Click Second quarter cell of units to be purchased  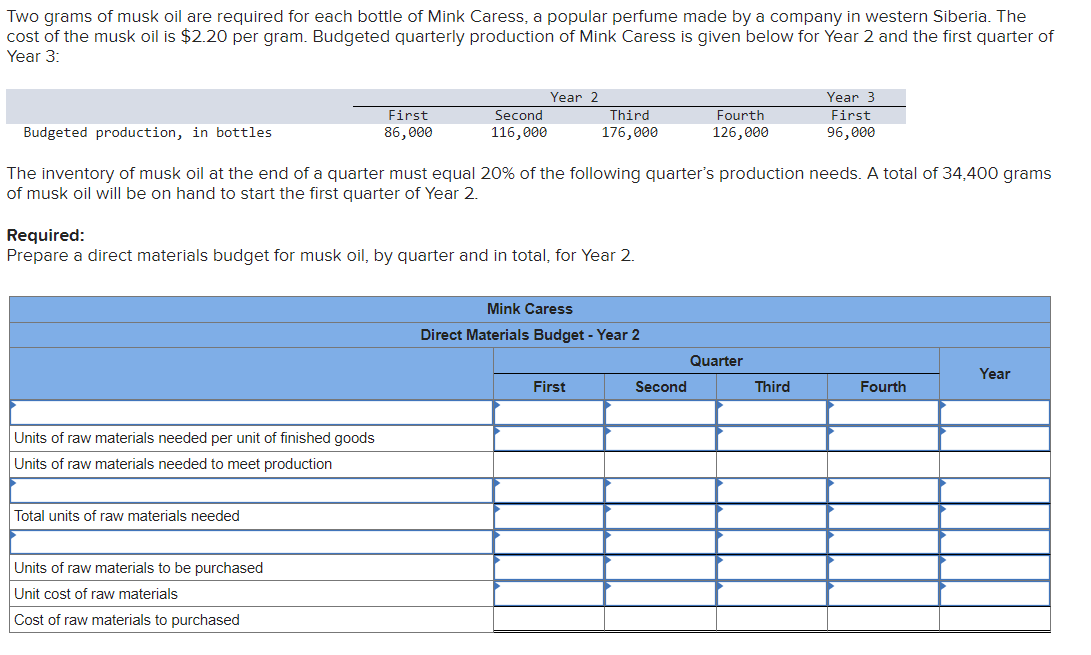coord(660,568)
